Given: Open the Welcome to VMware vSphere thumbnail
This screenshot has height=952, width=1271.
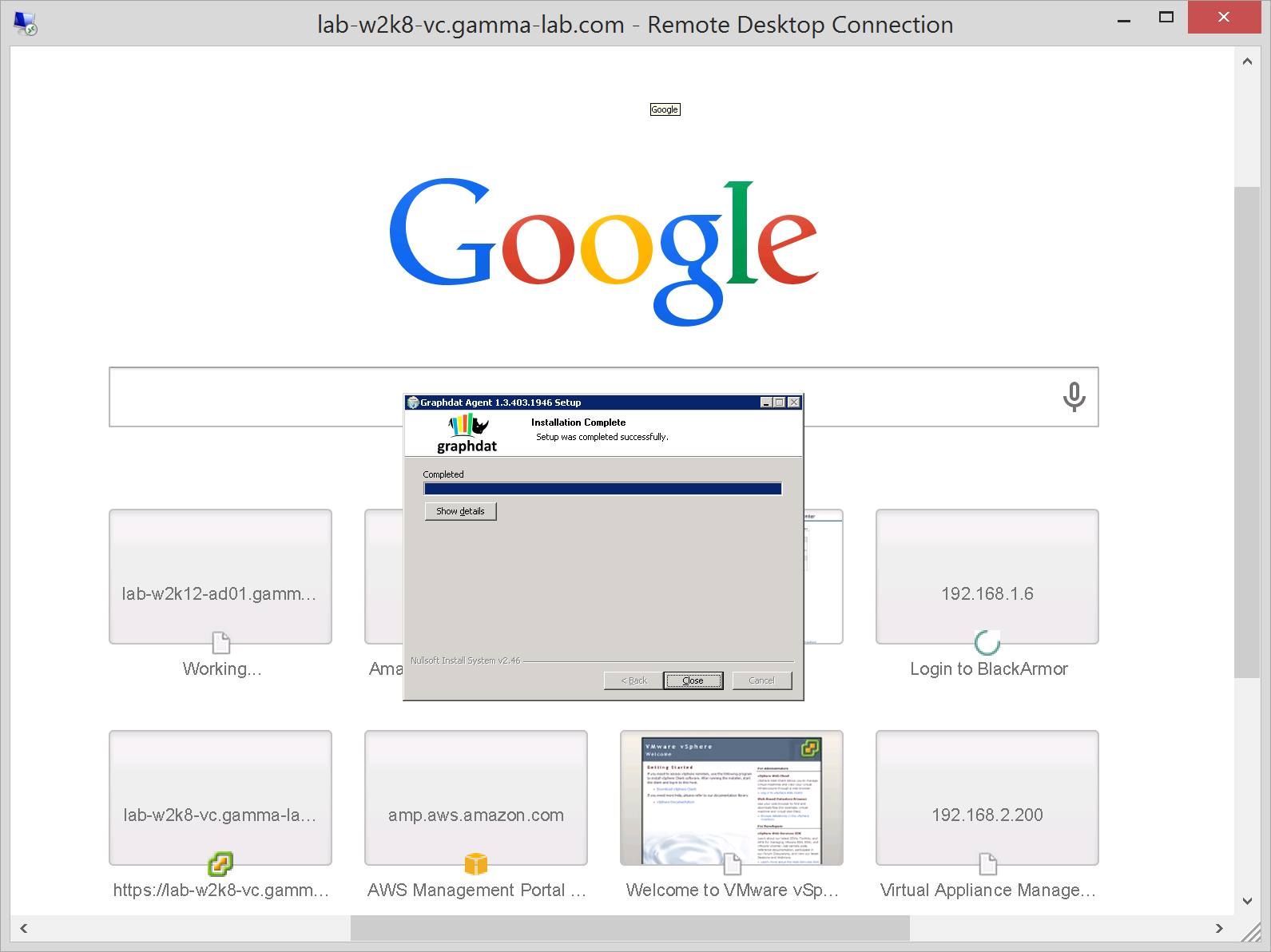Looking at the screenshot, I should pyautogui.click(x=731, y=797).
